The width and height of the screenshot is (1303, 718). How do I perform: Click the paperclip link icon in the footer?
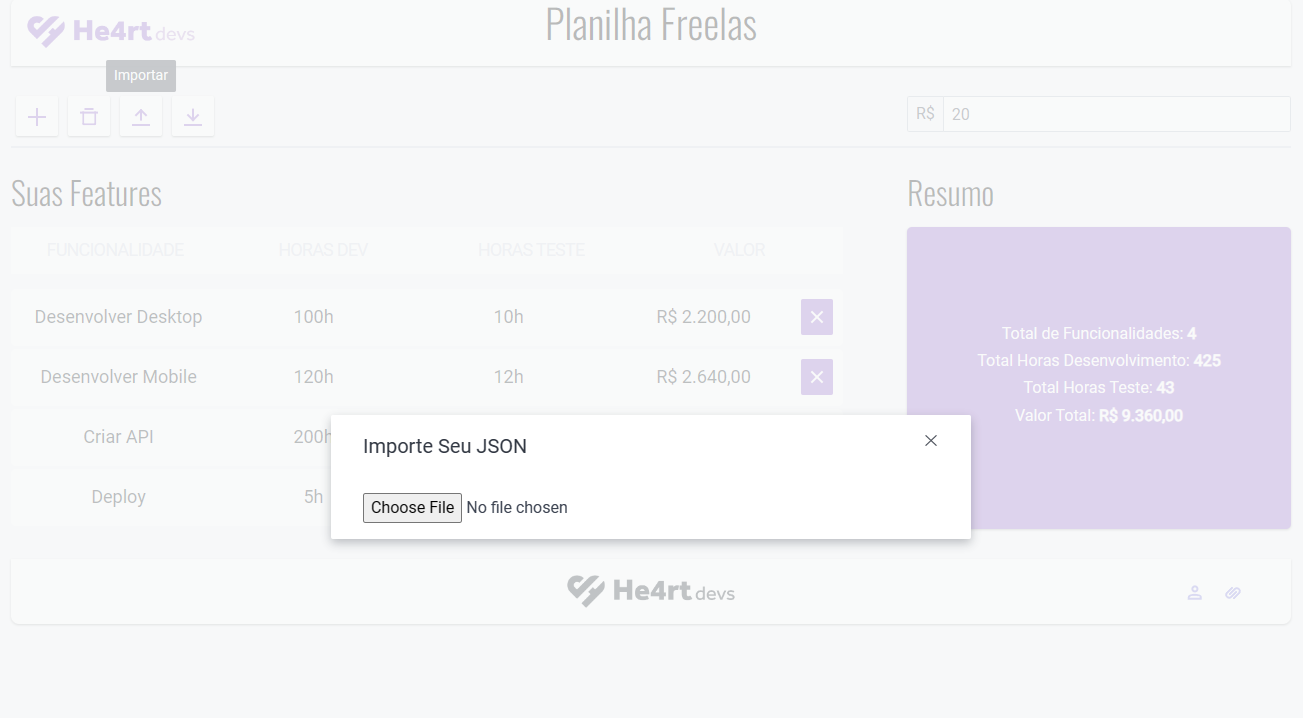click(1233, 592)
